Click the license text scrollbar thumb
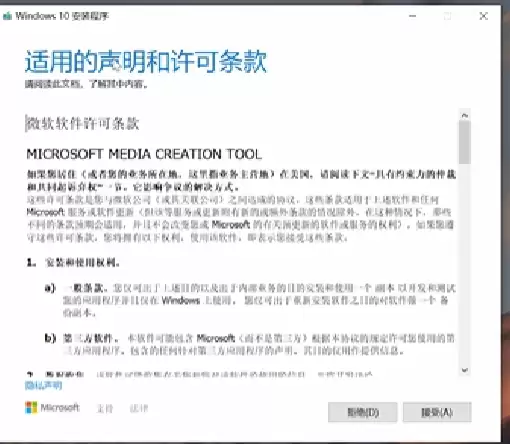This screenshot has height=444, width=510. click(465, 142)
